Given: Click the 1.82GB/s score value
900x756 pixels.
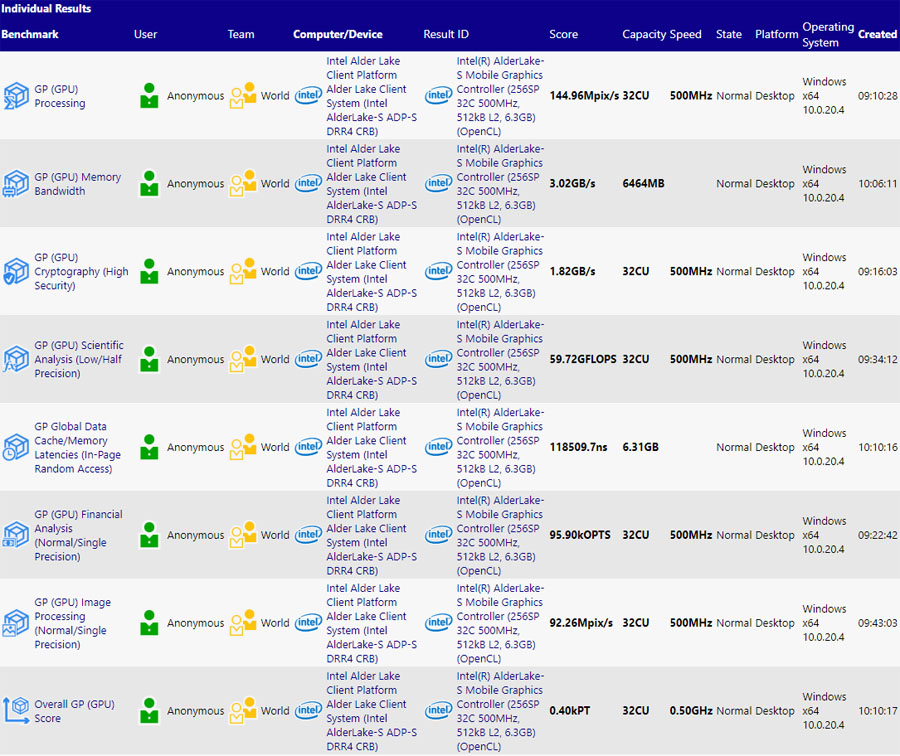Looking at the screenshot, I should (x=572, y=272).
